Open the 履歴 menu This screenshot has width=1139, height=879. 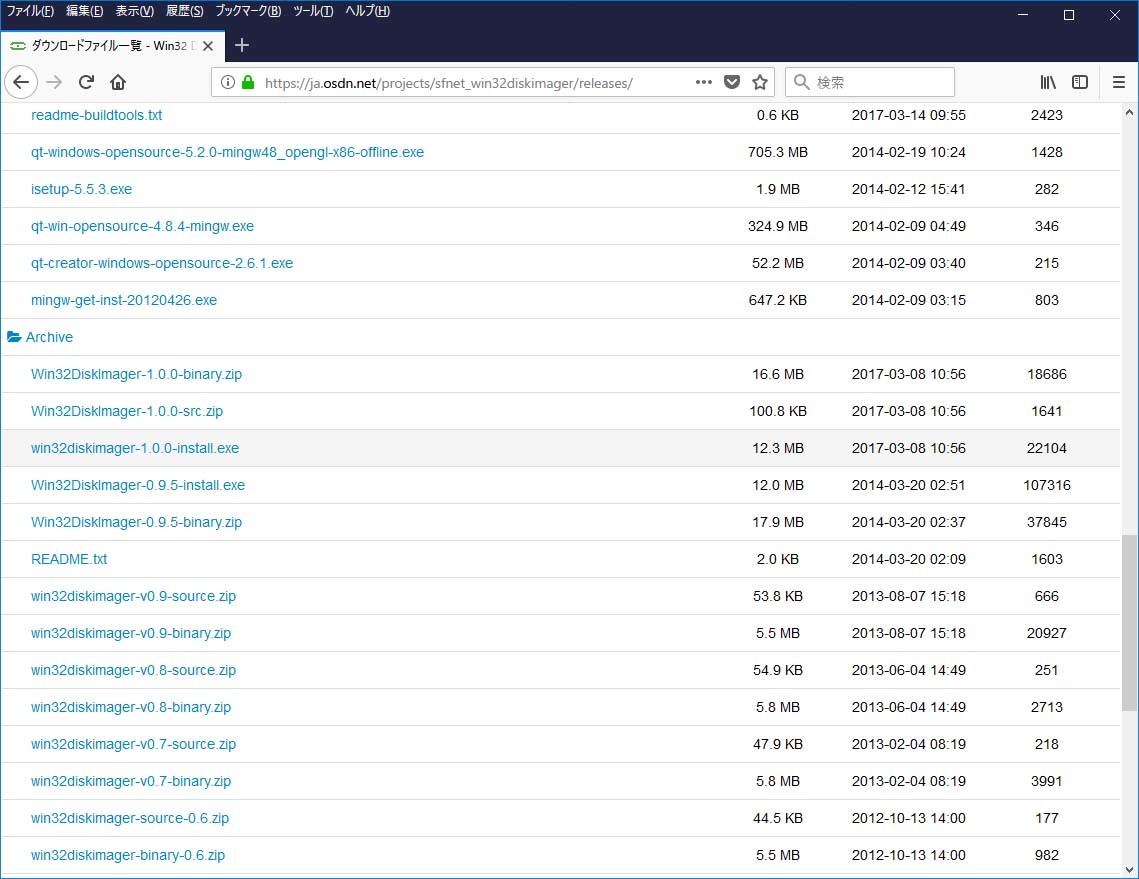coord(184,11)
